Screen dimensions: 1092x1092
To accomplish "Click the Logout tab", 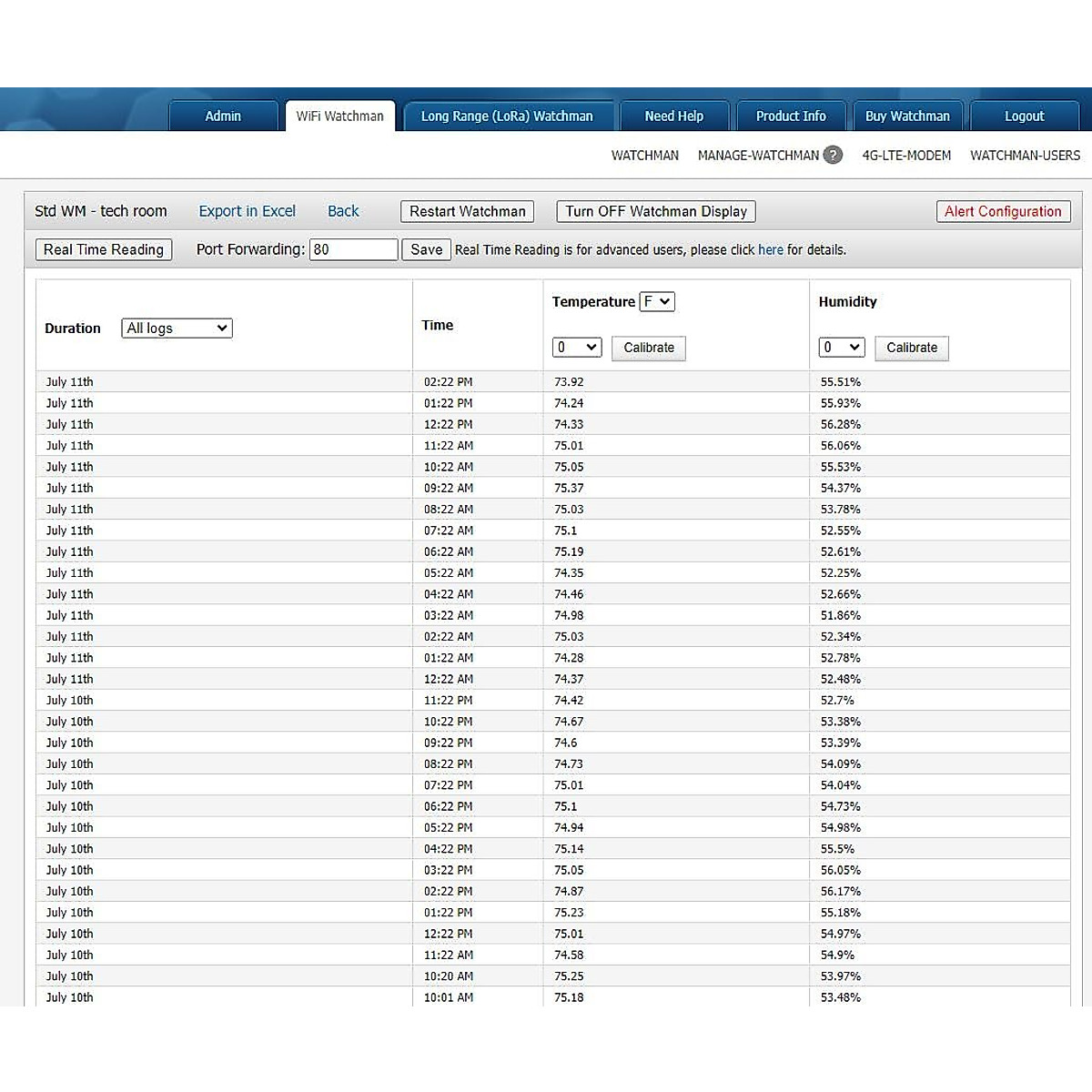I will (x=1024, y=116).
